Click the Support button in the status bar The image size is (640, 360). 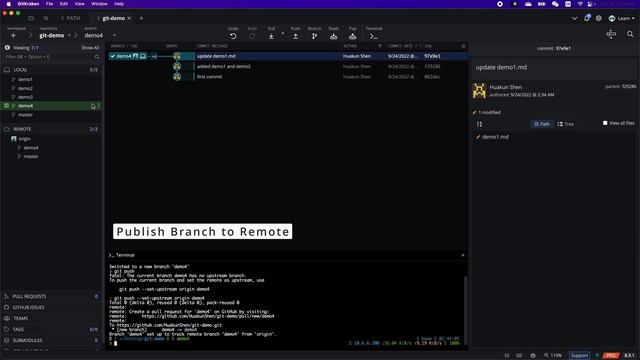[x=579, y=356]
